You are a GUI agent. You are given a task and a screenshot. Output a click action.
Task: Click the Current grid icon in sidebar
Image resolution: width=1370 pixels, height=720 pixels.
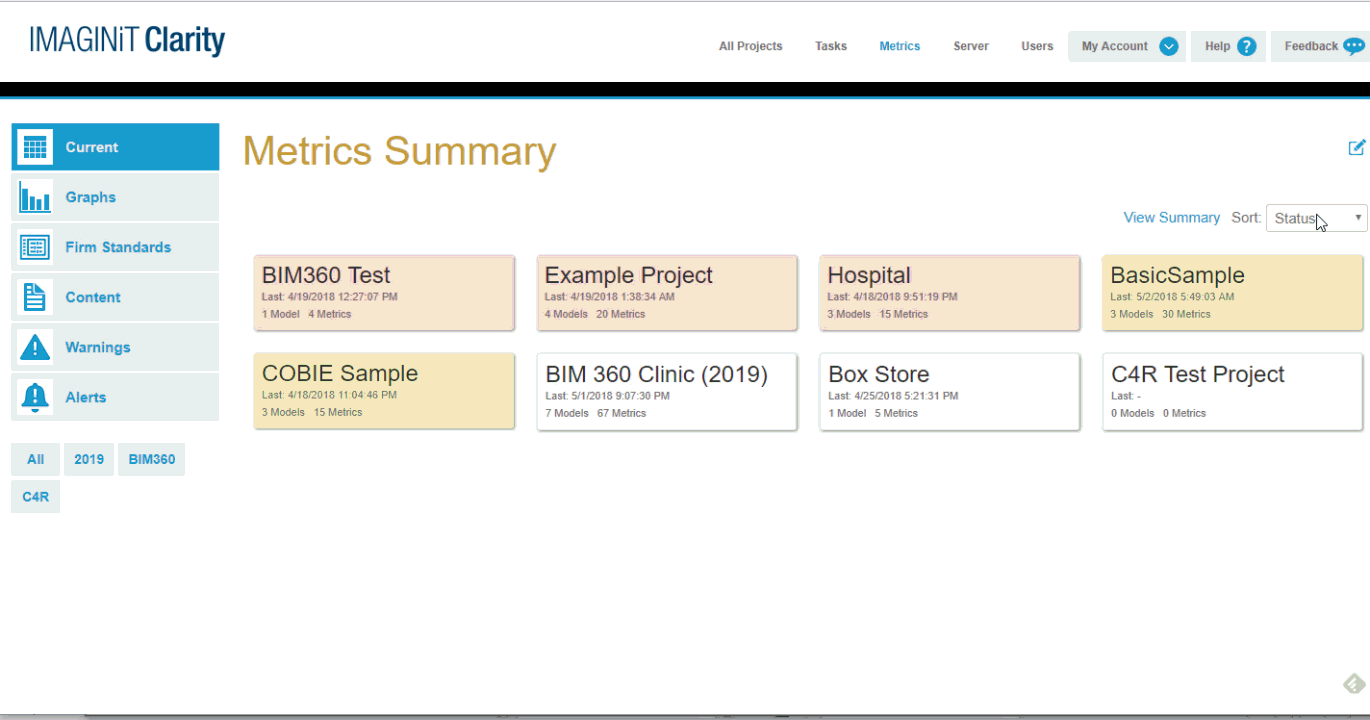point(35,147)
